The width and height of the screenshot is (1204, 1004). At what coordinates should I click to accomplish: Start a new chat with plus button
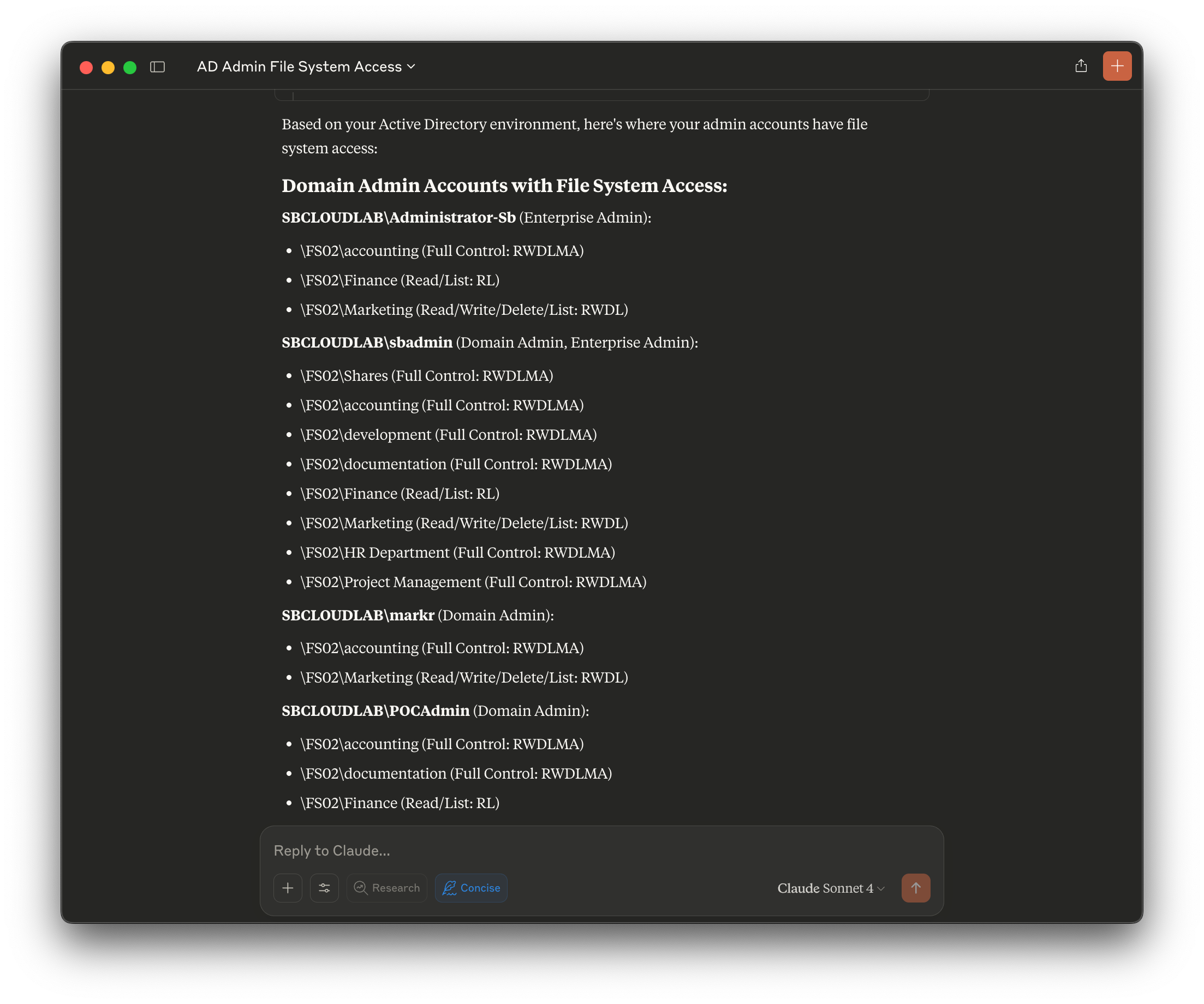tap(1116, 67)
